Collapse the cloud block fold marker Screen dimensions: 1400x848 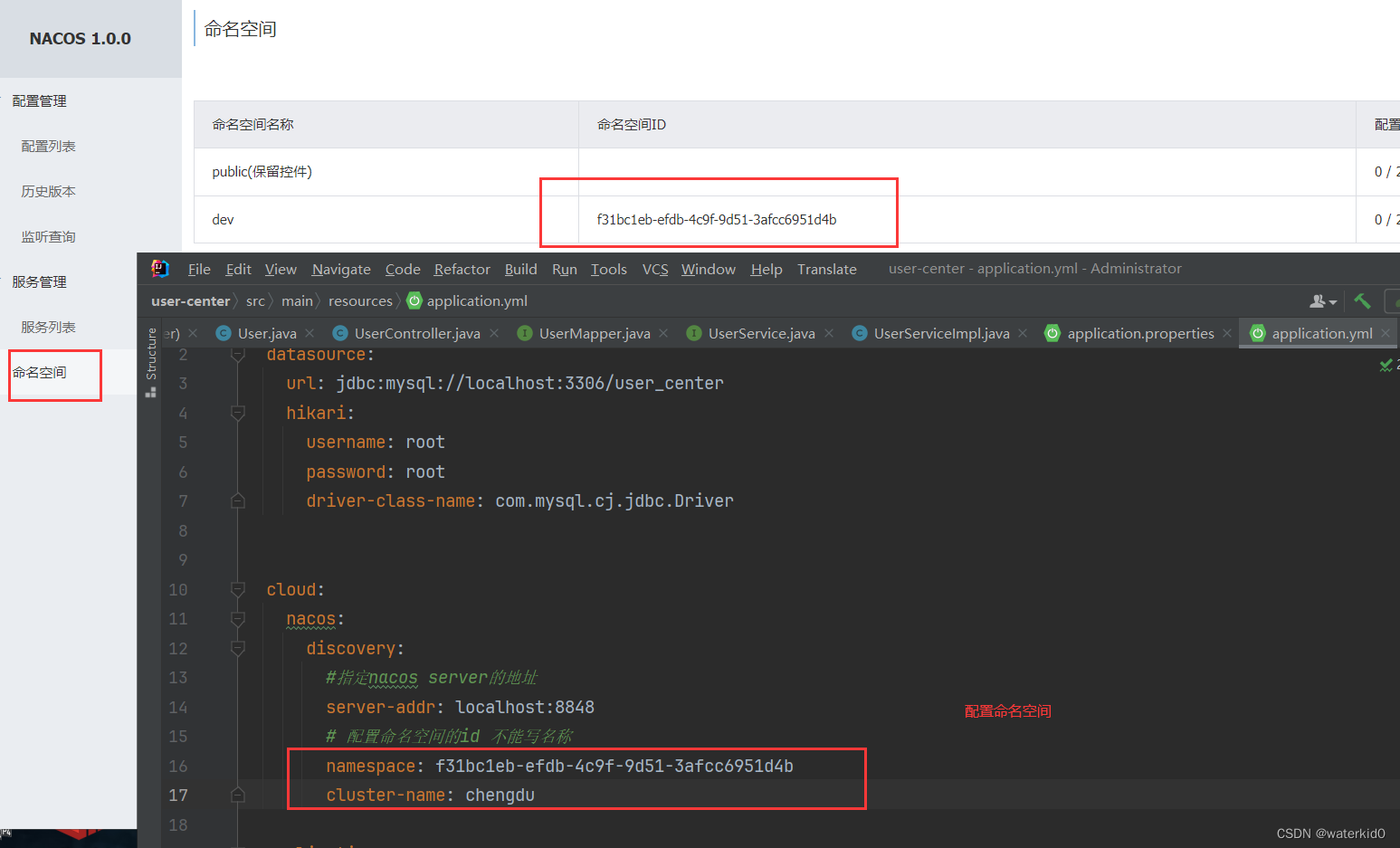(238, 589)
